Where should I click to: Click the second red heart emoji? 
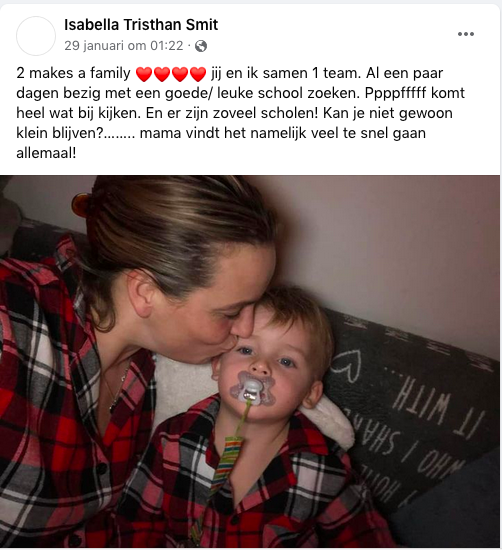[162, 74]
